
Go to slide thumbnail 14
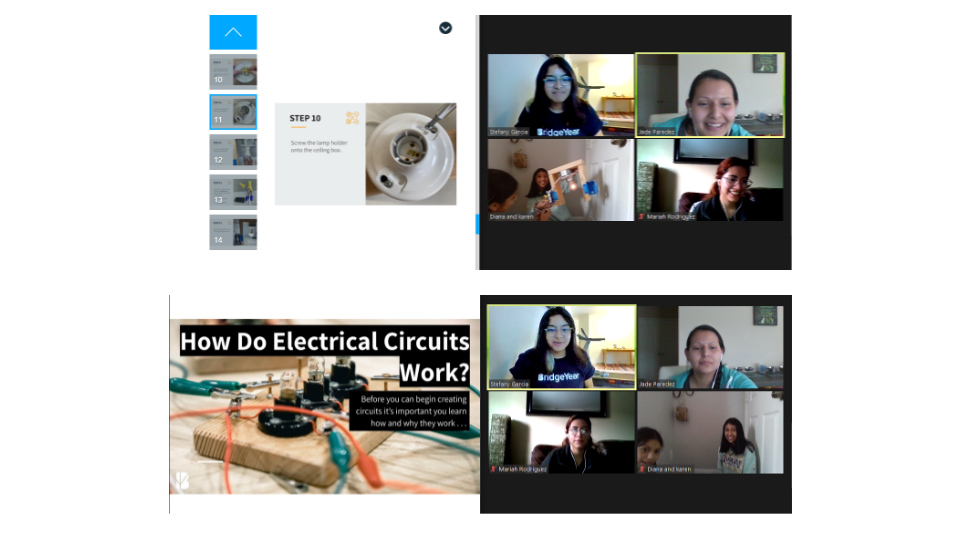(233, 232)
